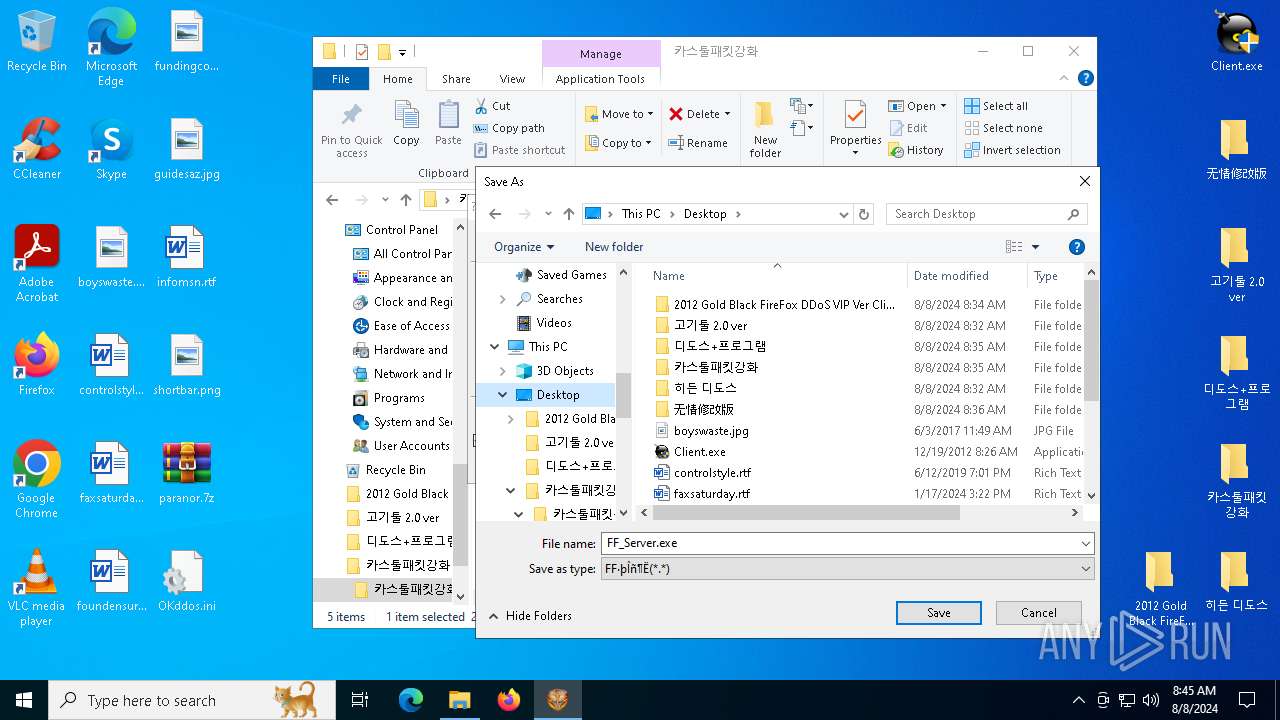
Task: Click the File name input field
Action: (838, 544)
